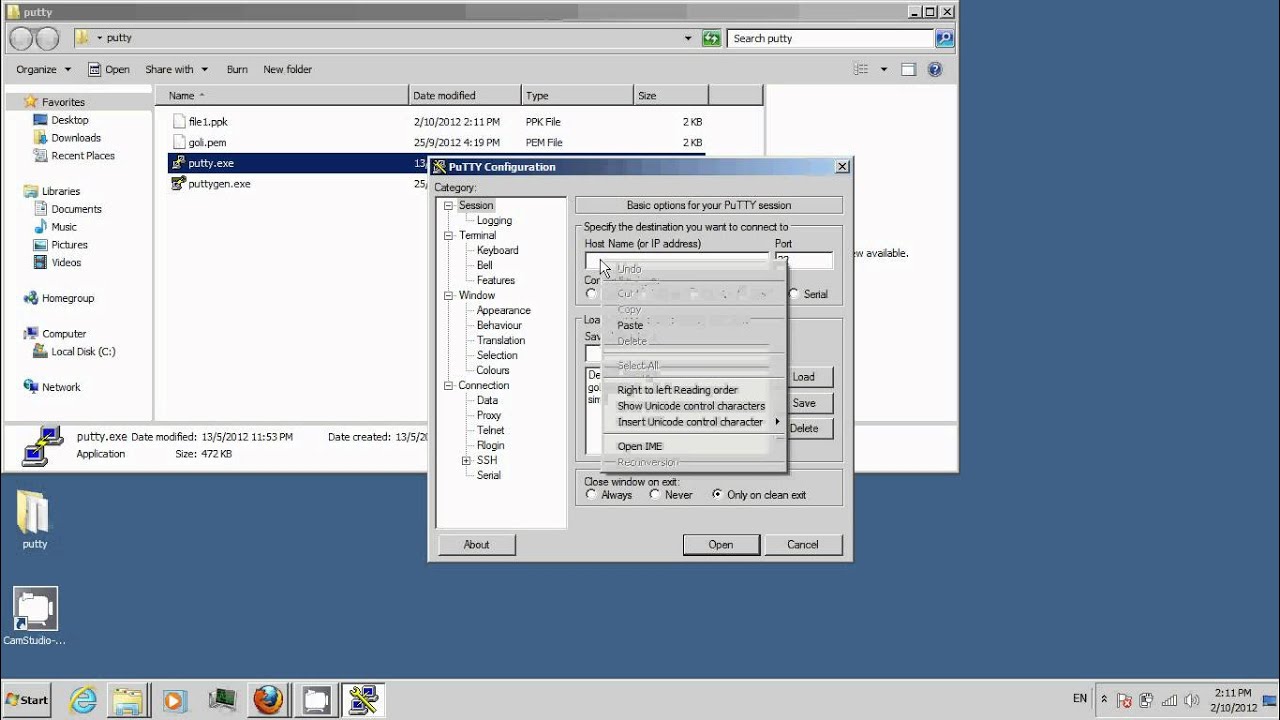Image resolution: width=1280 pixels, height=720 pixels.
Task: Select Right to left Reading order
Action: pos(693,390)
